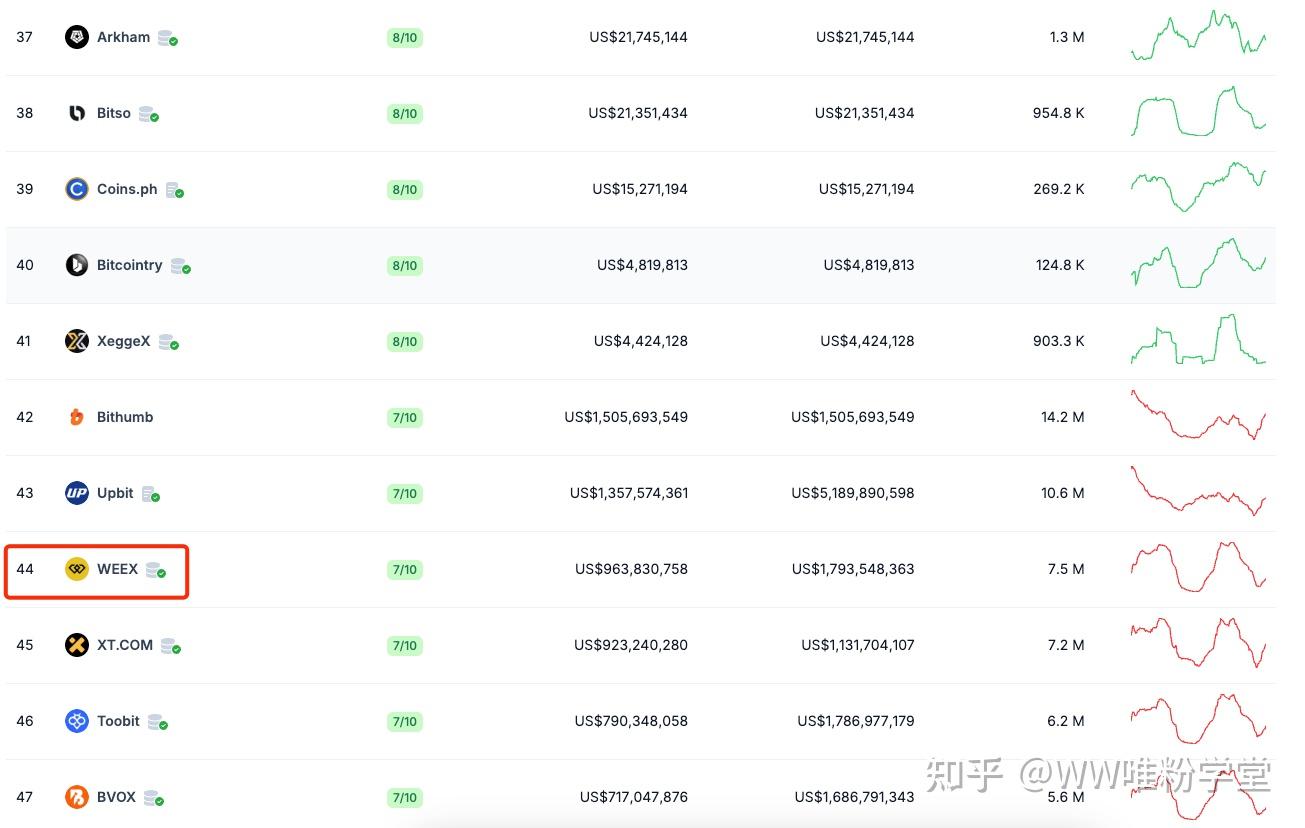Click WEEX's 7/10 trust score badge
The width and height of the screenshot is (1305, 828).
click(x=405, y=570)
